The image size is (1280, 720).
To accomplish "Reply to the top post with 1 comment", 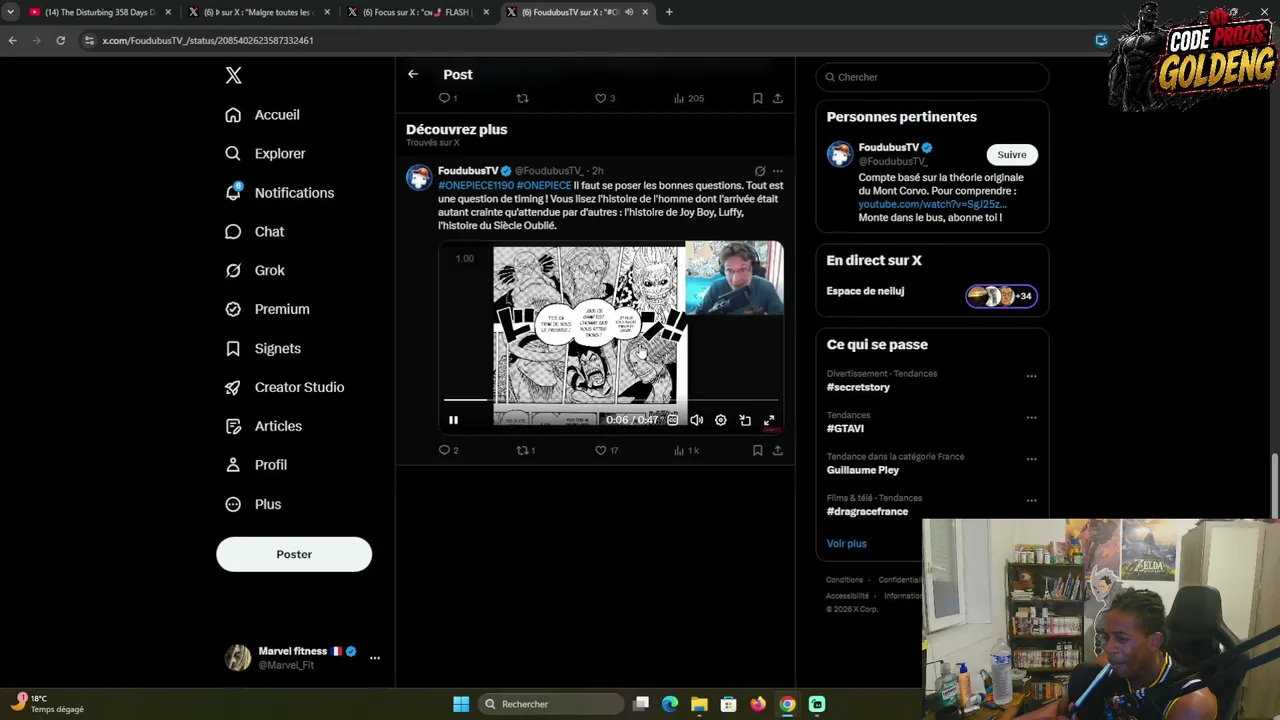I will 448,98.
